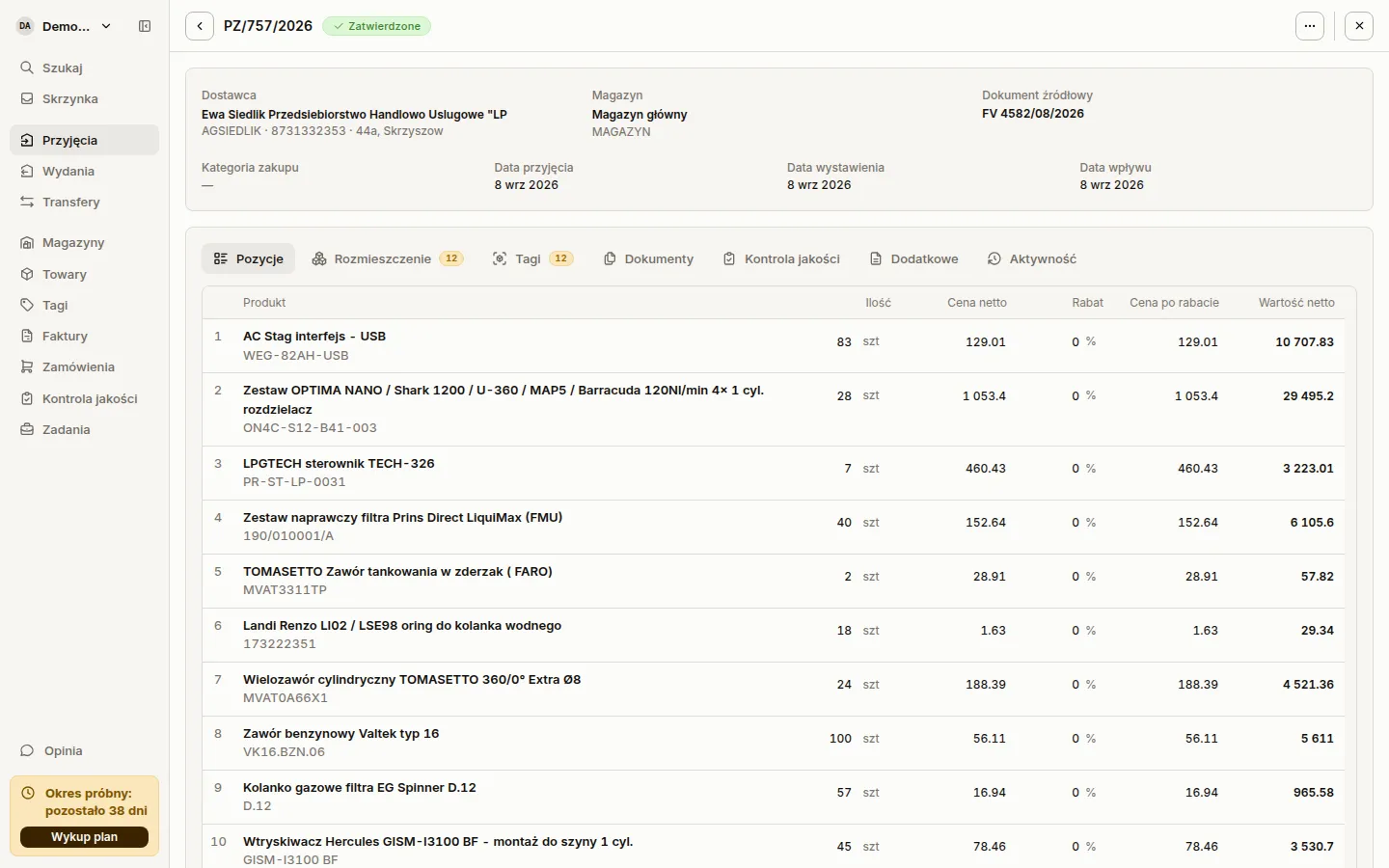The image size is (1389, 868).
Task: Select Kolanko gazowe filtra EG Spinner D.12
Action: [360, 788]
